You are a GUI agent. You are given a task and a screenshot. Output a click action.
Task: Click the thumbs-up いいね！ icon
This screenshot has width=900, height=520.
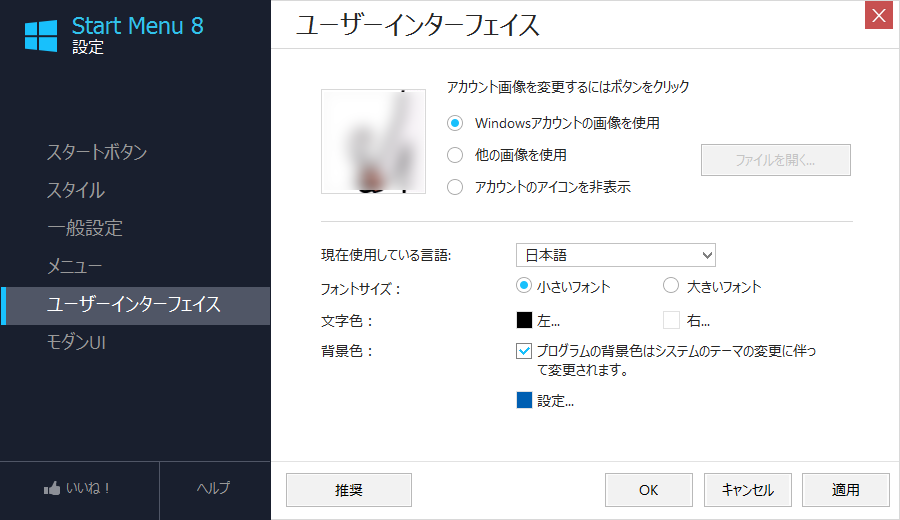point(52,488)
